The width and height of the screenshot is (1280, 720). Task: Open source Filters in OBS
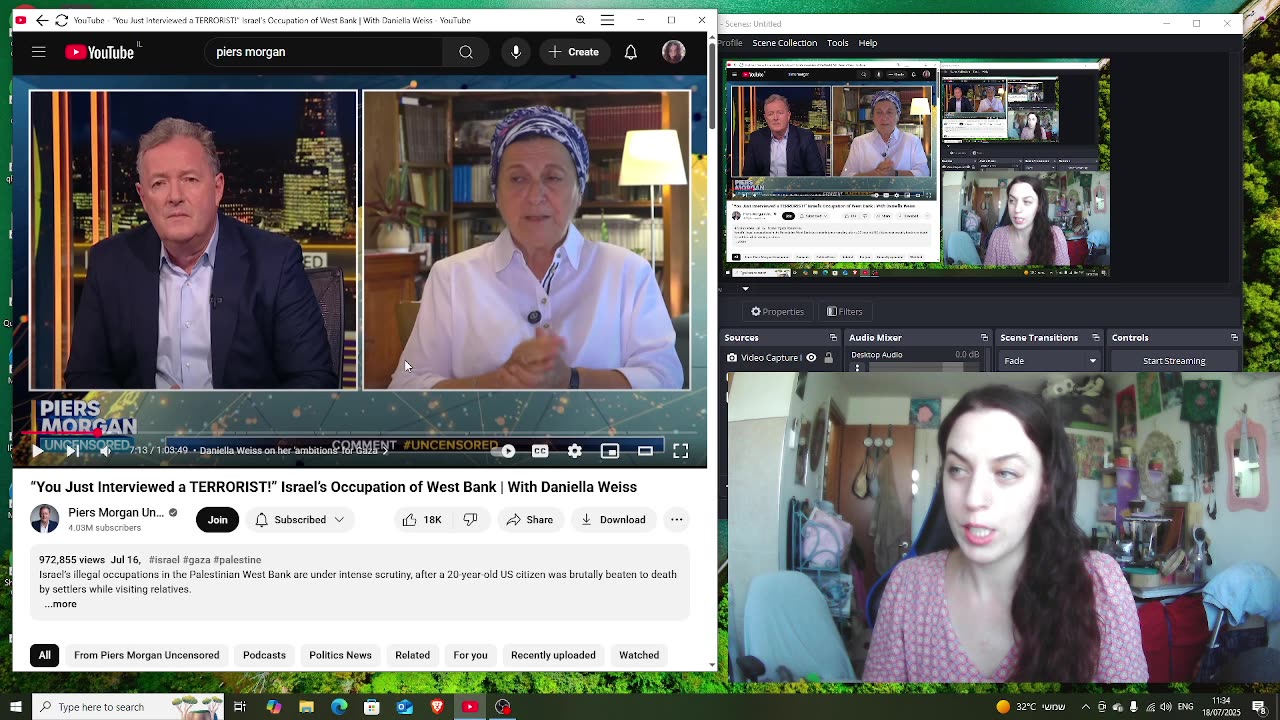point(845,312)
